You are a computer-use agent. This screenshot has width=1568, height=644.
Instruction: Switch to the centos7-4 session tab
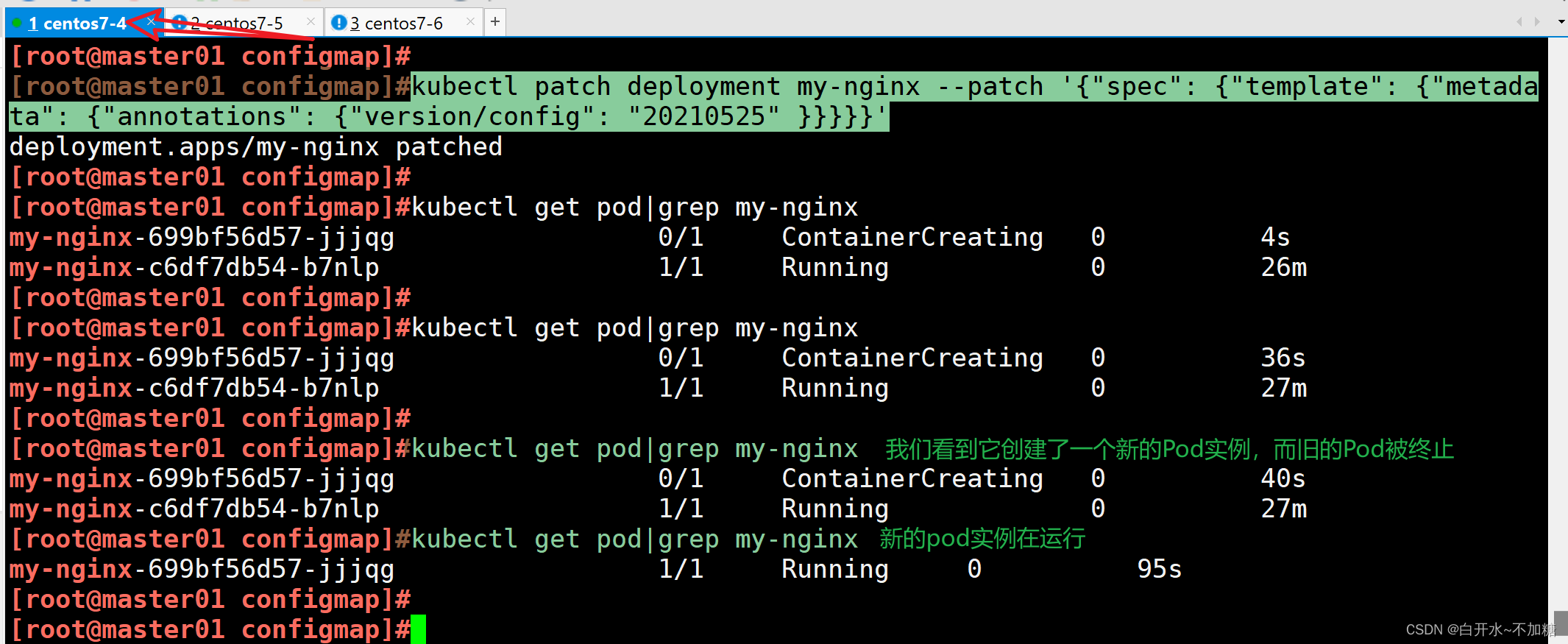85,23
